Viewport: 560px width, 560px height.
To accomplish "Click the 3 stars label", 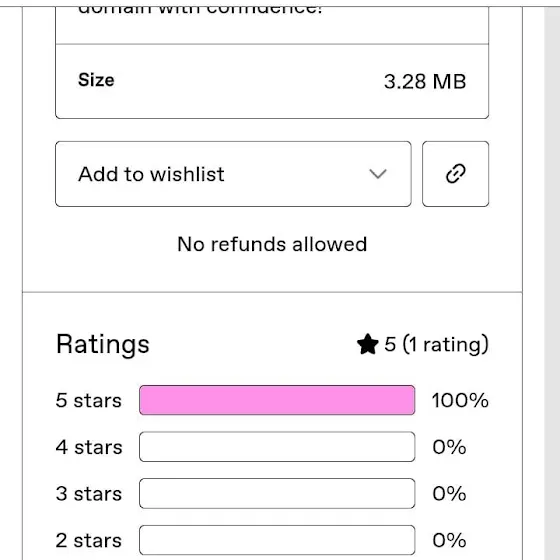I will 89,494.
